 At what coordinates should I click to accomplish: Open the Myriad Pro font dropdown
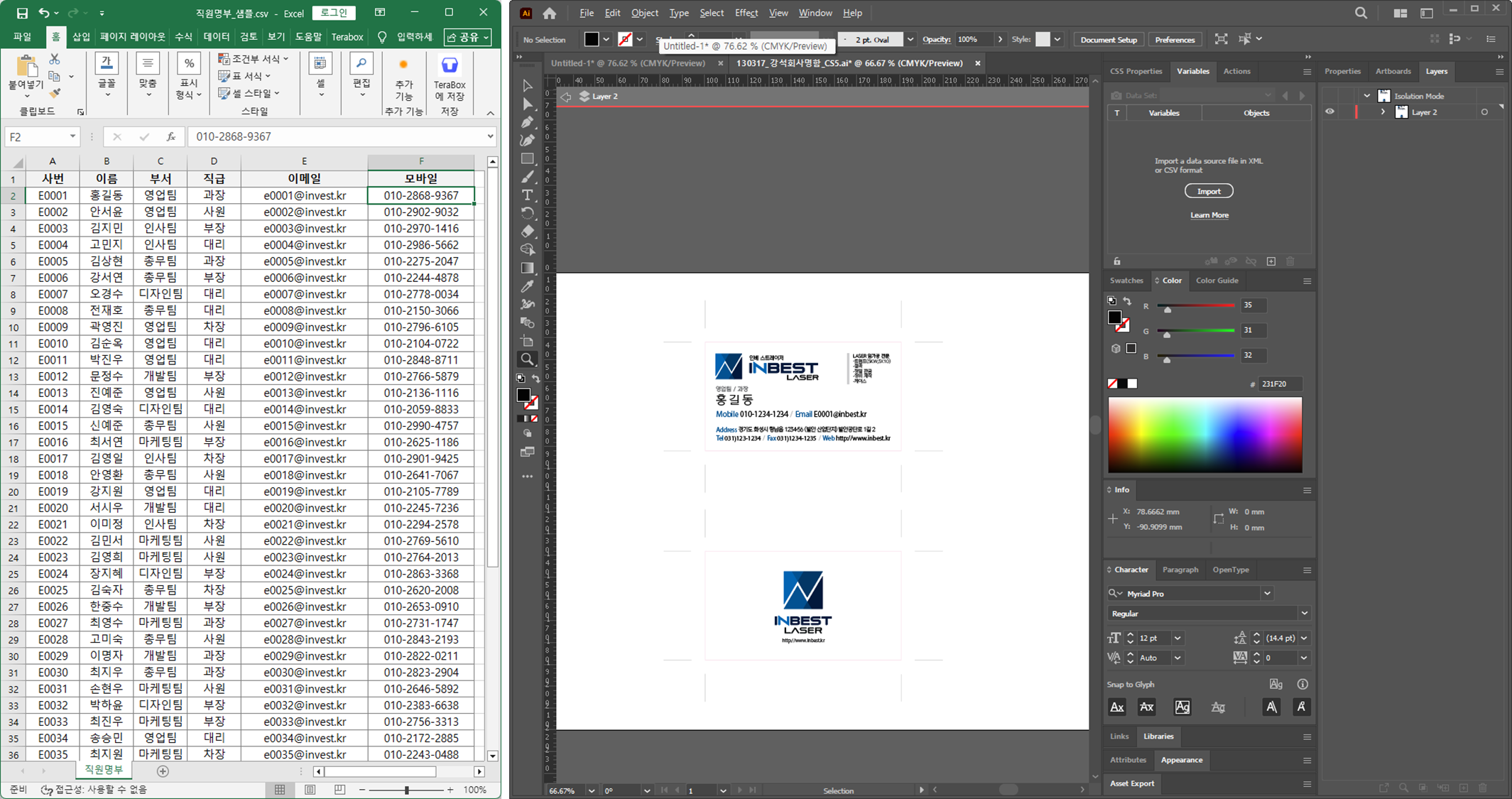1267,593
